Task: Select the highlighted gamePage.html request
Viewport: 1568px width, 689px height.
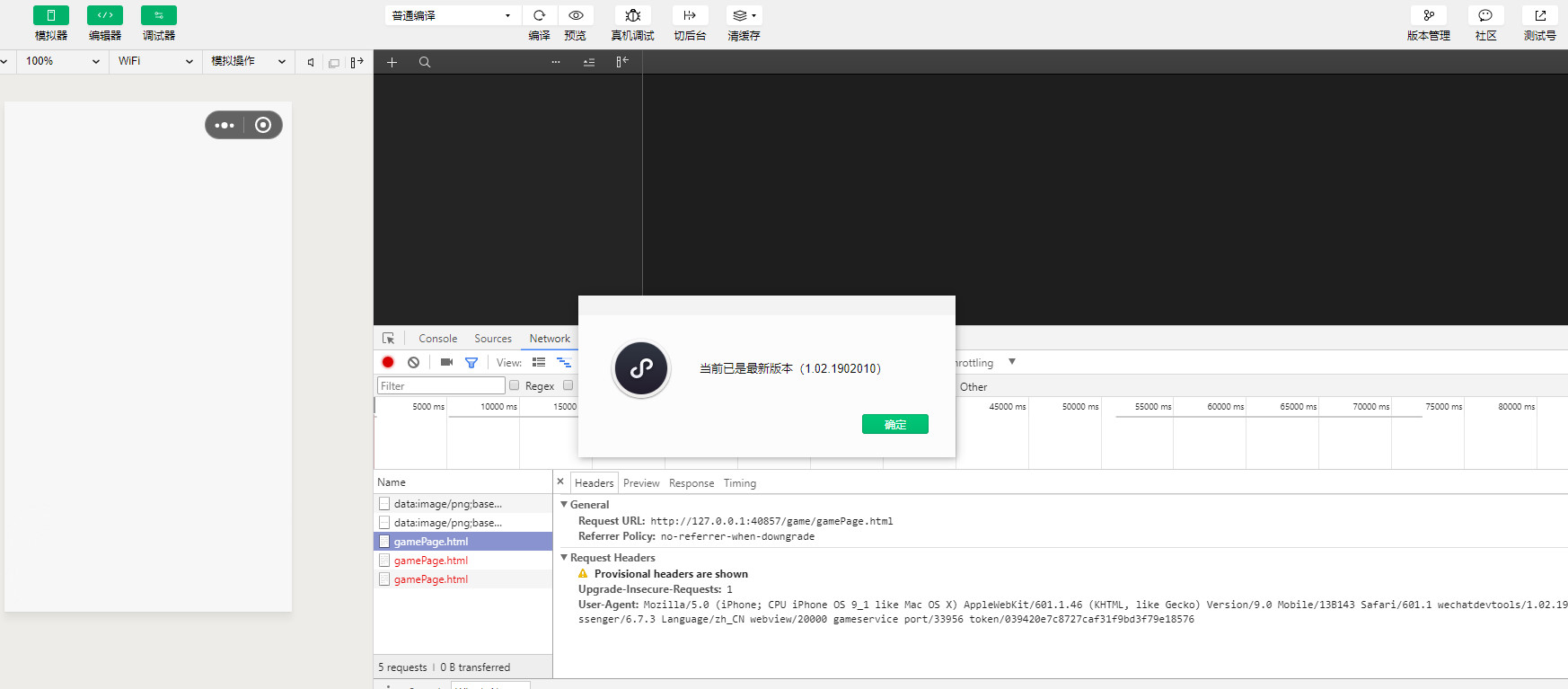Action: coord(463,542)
